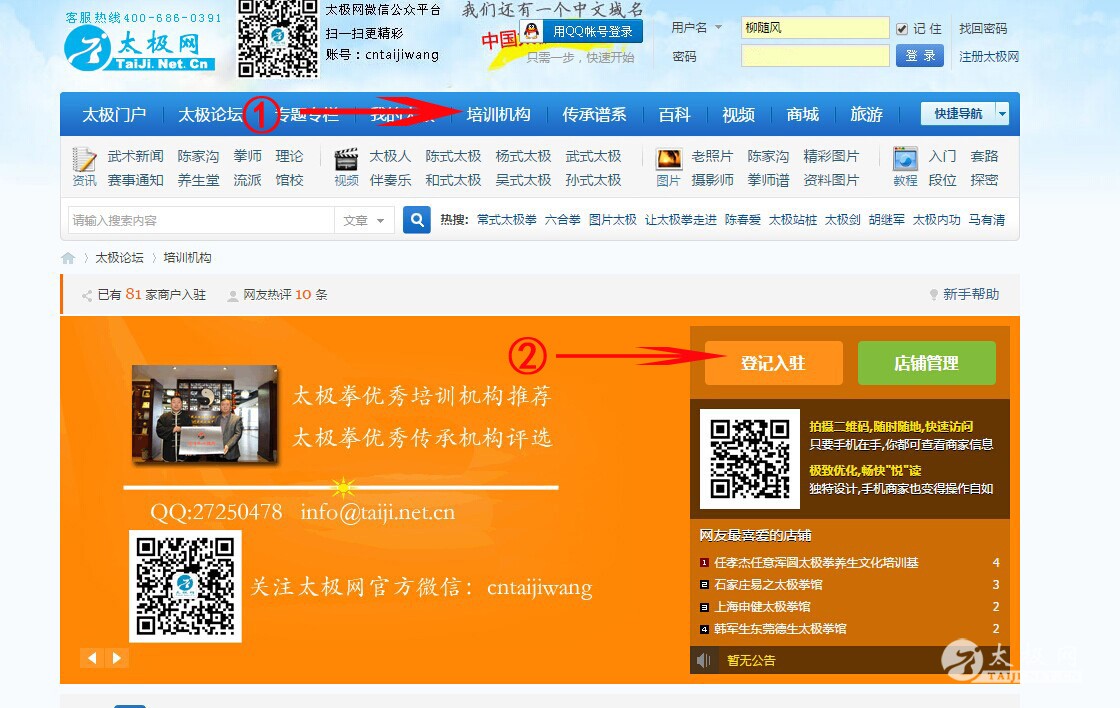Image resolution: width=1120 pixels, height=708 pixels.
Task: Go to next banner slide arrow
Action: click(x=118, y=657)
